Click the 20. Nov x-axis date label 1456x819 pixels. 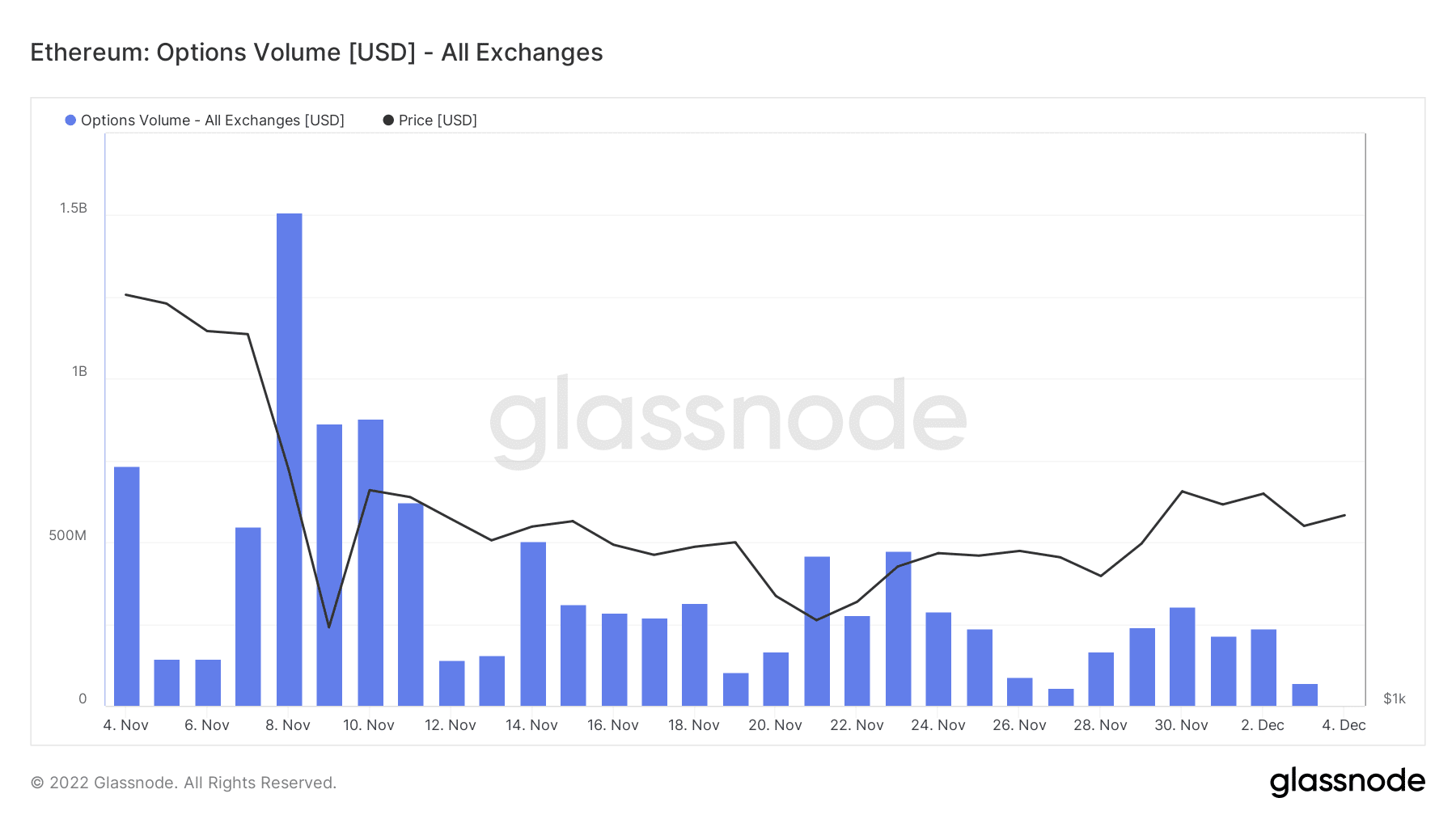(775, 725)
